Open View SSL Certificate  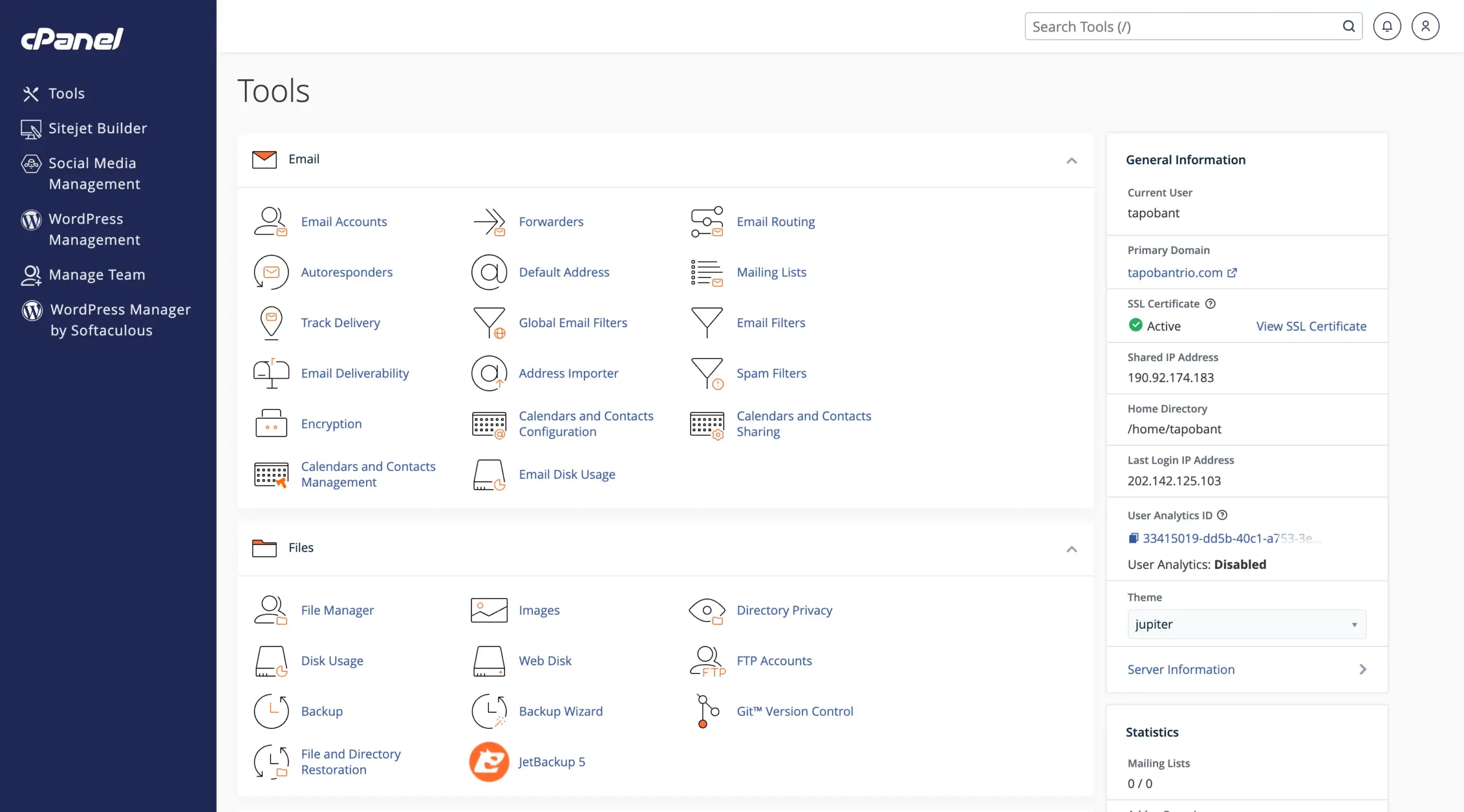[x=1310, y=326]
